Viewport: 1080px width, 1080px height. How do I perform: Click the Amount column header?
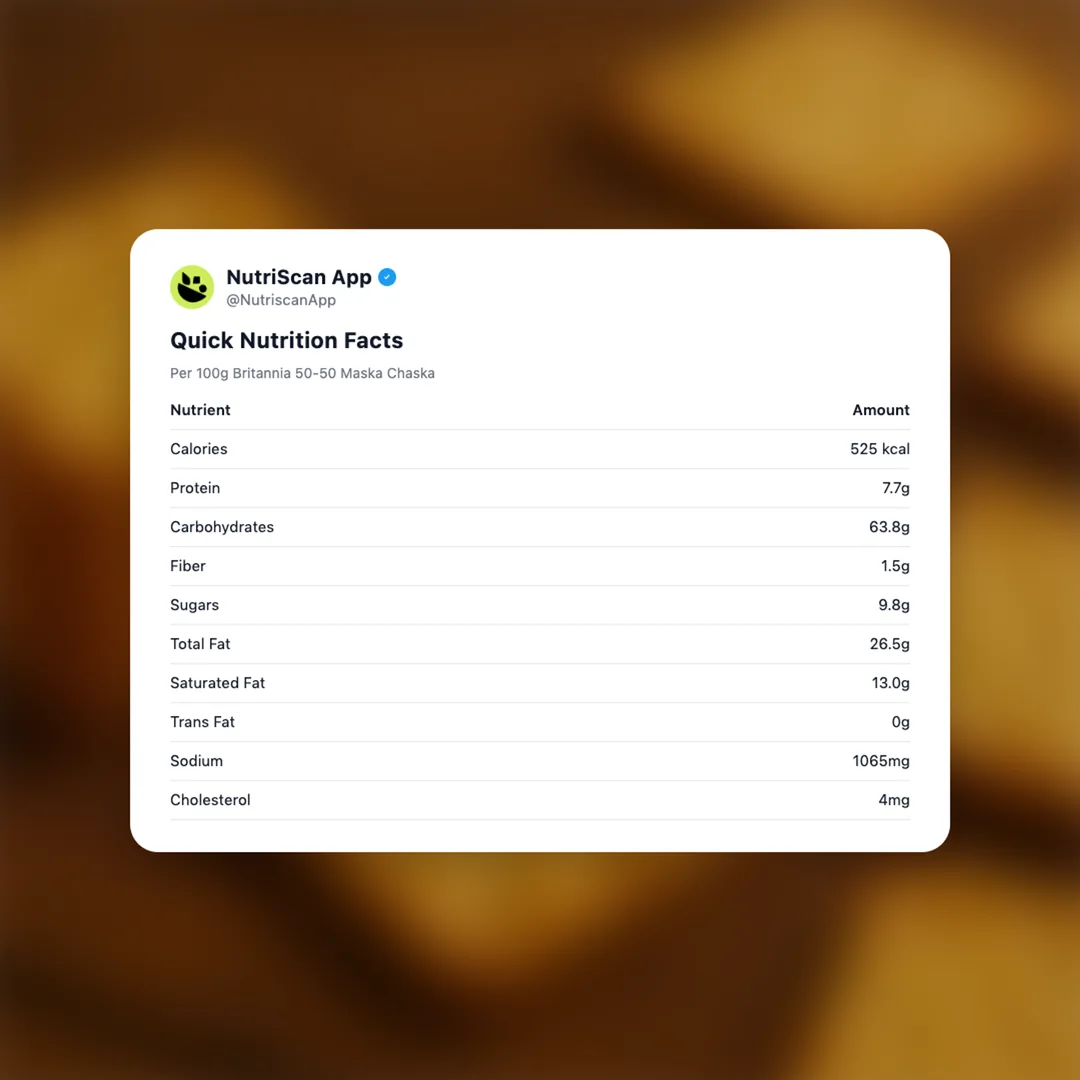tap(880, 410)
